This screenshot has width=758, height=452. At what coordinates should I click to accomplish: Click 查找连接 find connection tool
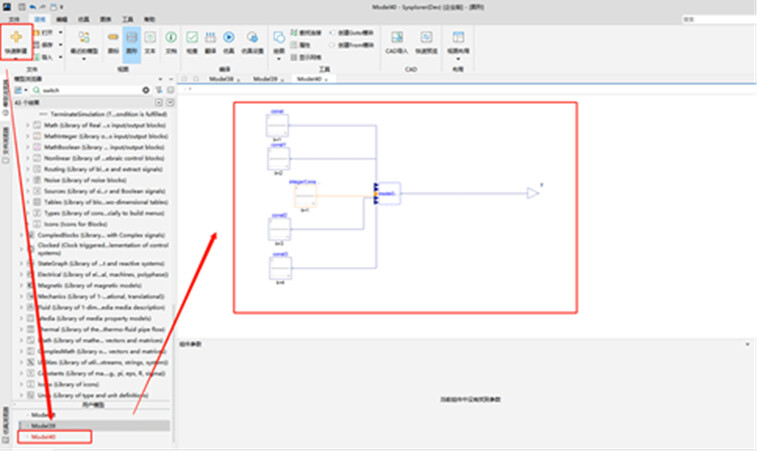coord(306,32)
